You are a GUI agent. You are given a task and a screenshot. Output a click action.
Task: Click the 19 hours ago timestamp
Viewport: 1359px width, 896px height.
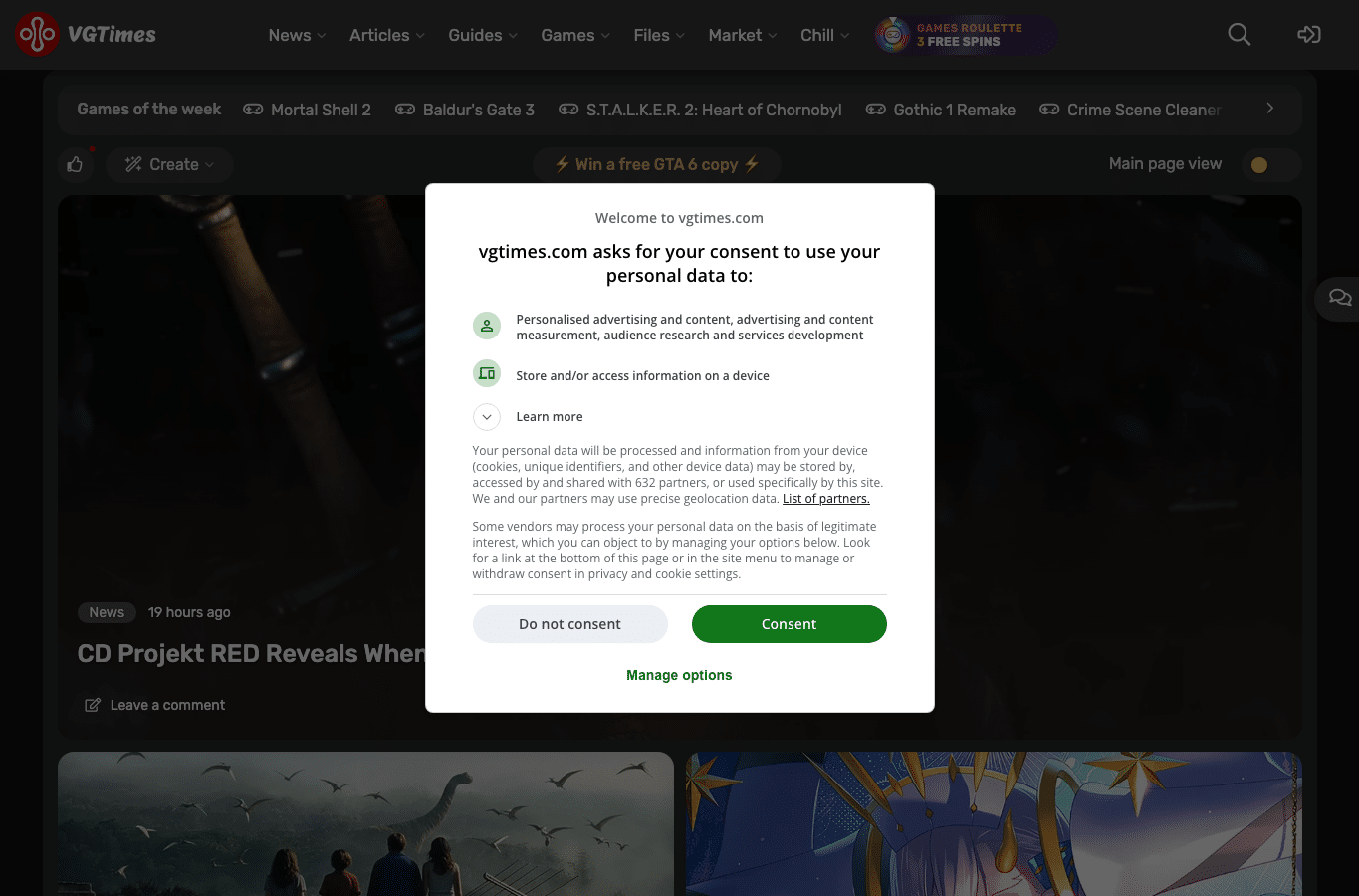click(x=189, y=612)
